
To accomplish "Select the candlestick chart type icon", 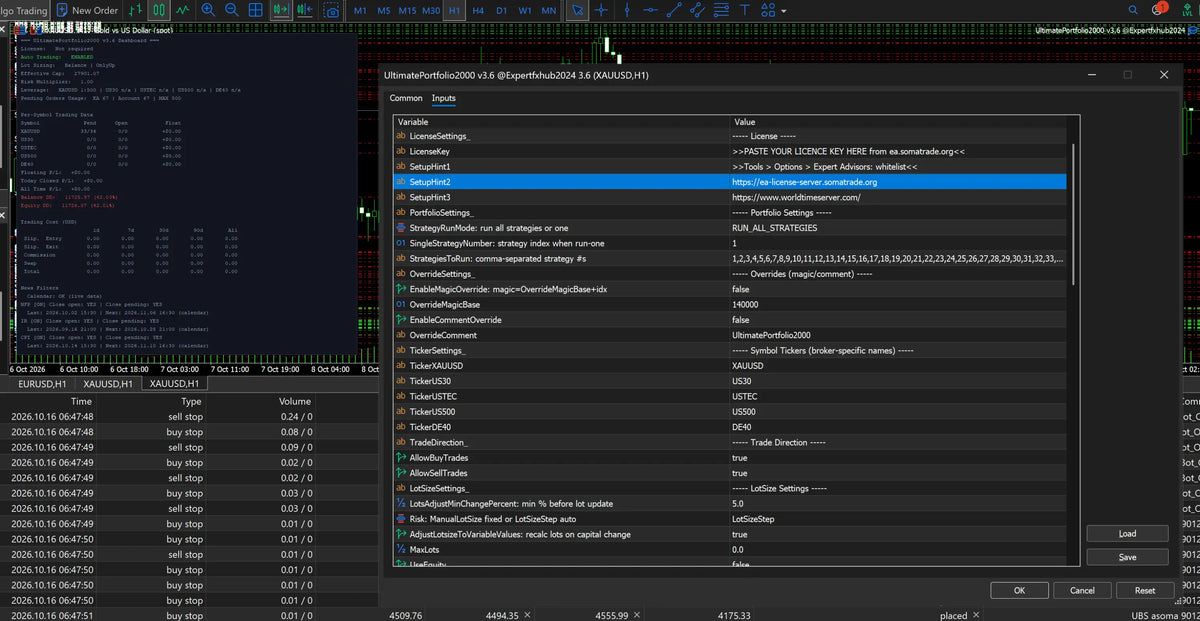I will pos(159,10).
